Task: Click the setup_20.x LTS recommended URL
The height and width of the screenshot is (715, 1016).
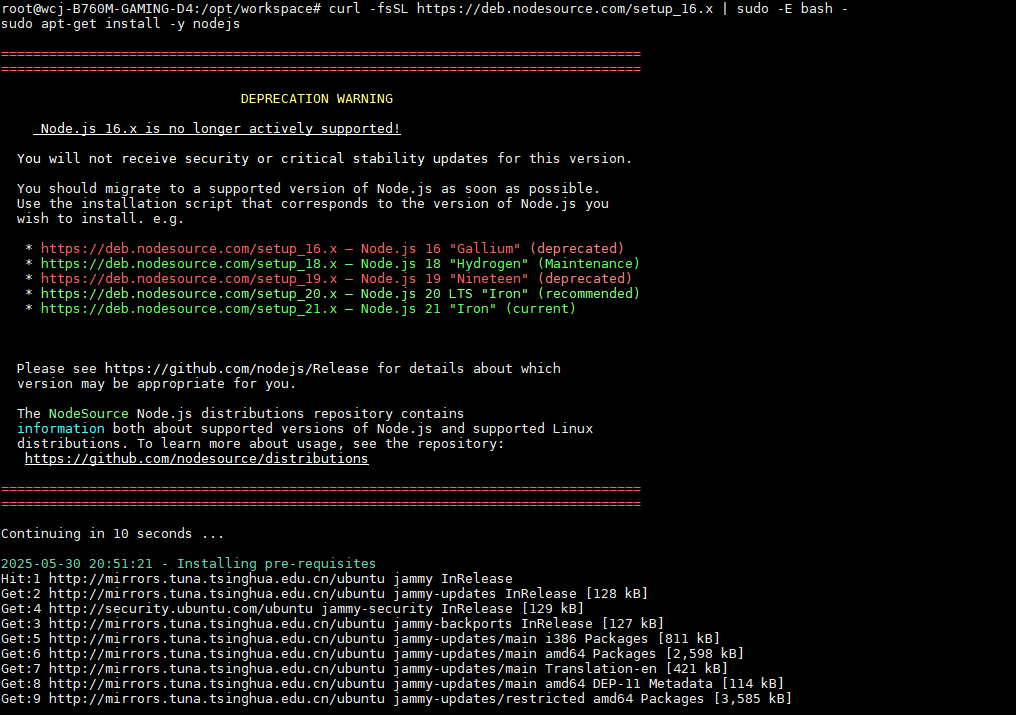Action: coord(189,294)
